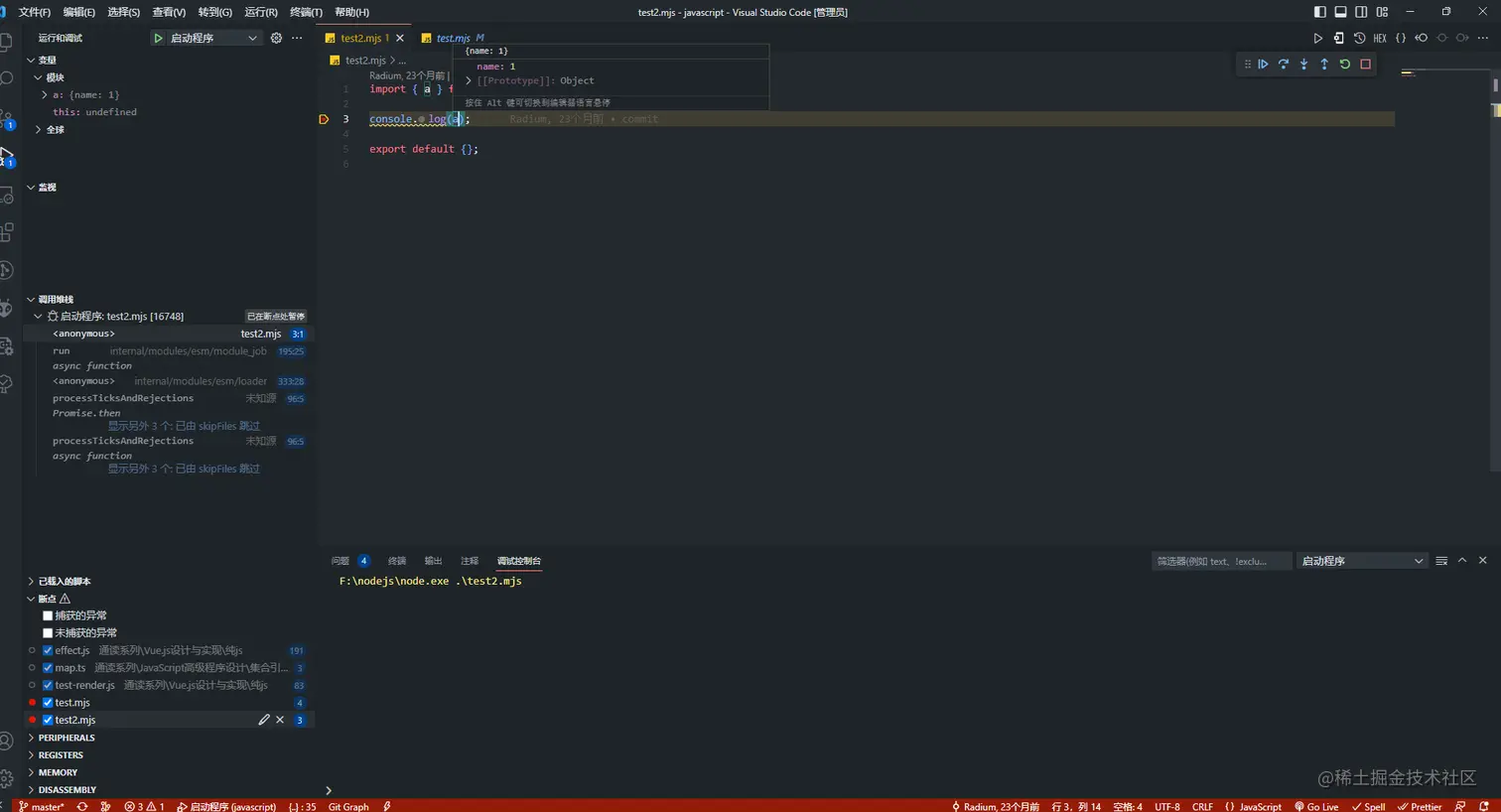Collapse the 变量 section
The width and height of the screenshot is (1501, 812).
tap(31, 61)
